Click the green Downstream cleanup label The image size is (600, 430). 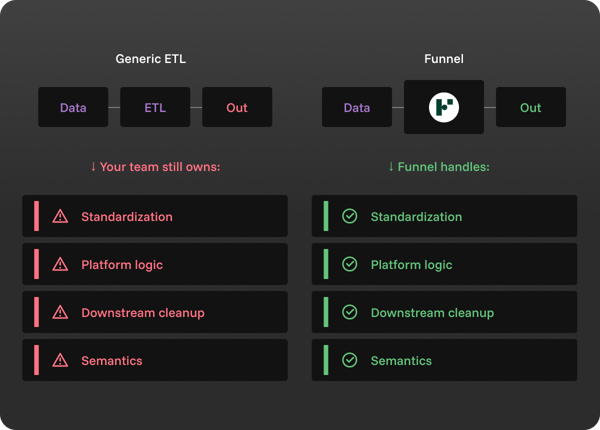[432, 313]
